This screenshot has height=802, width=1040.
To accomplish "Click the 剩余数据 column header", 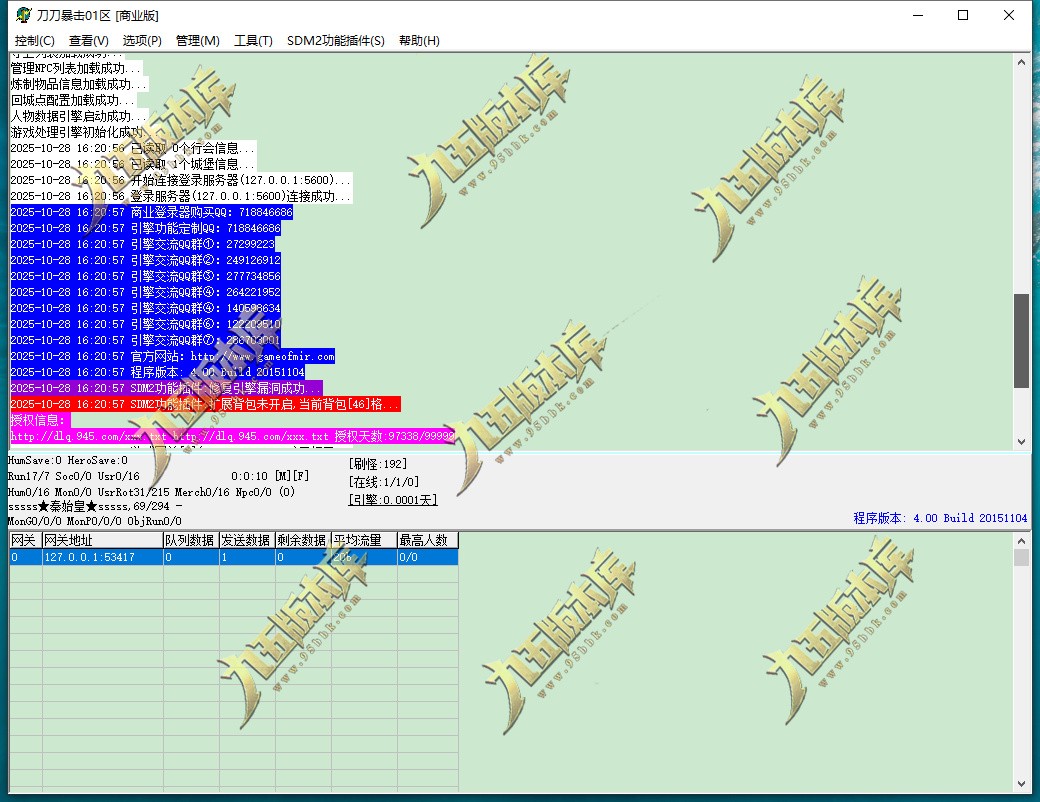I will click(x=303, y=540).
